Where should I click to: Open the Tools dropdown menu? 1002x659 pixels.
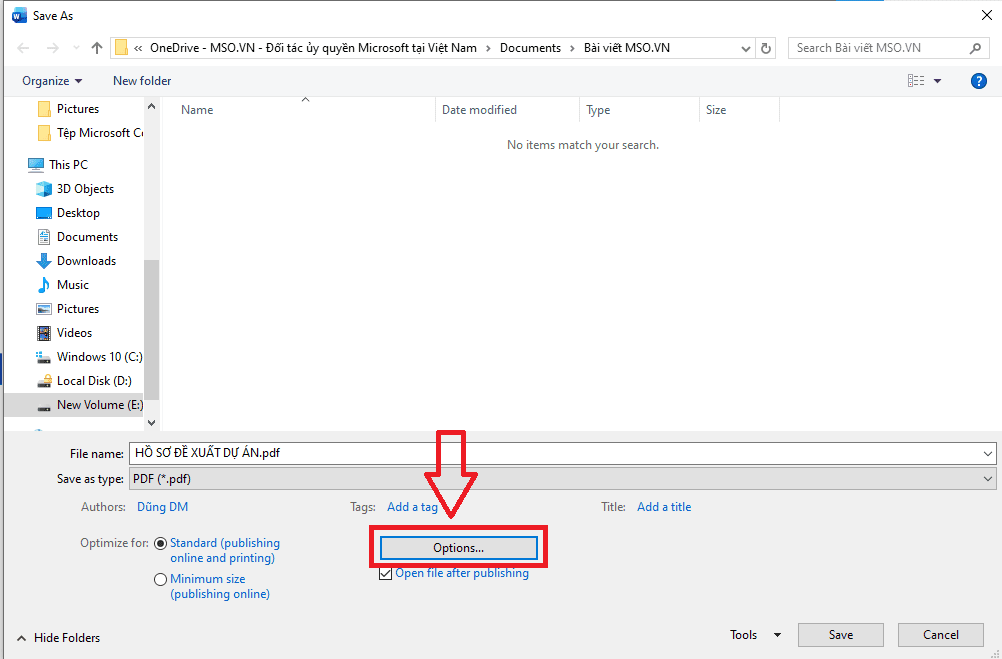(x=755, y=635)
